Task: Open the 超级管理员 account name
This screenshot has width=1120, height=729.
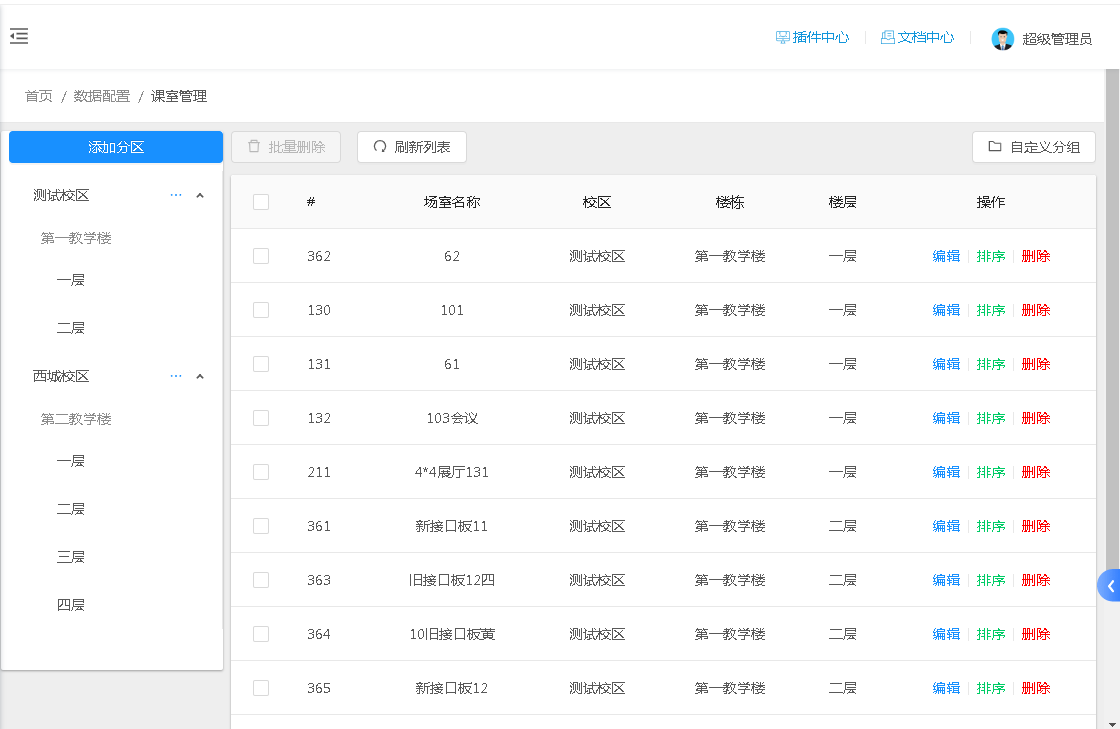Action: click(x=1056, y=39)
